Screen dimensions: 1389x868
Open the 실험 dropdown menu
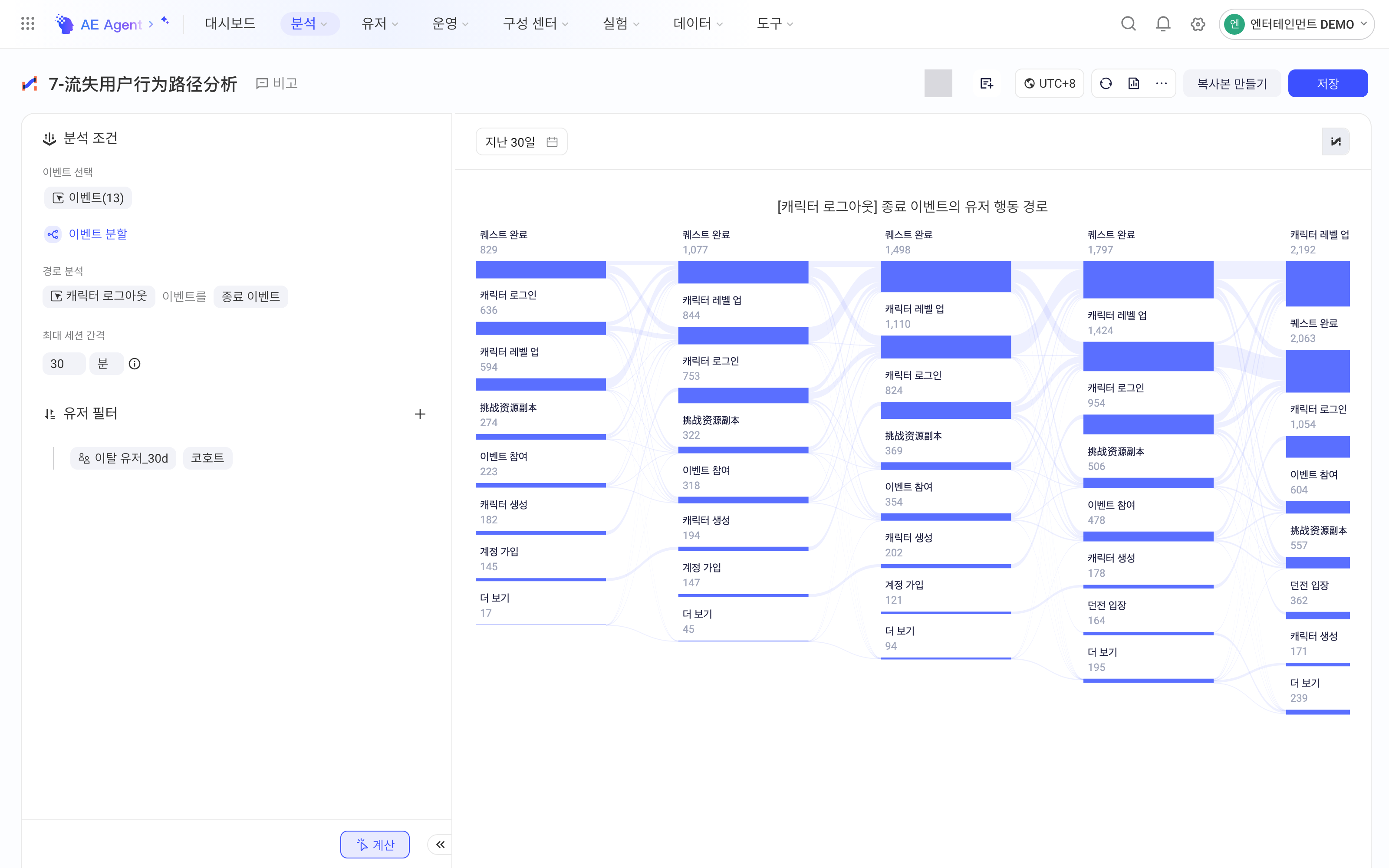(620, 23)
